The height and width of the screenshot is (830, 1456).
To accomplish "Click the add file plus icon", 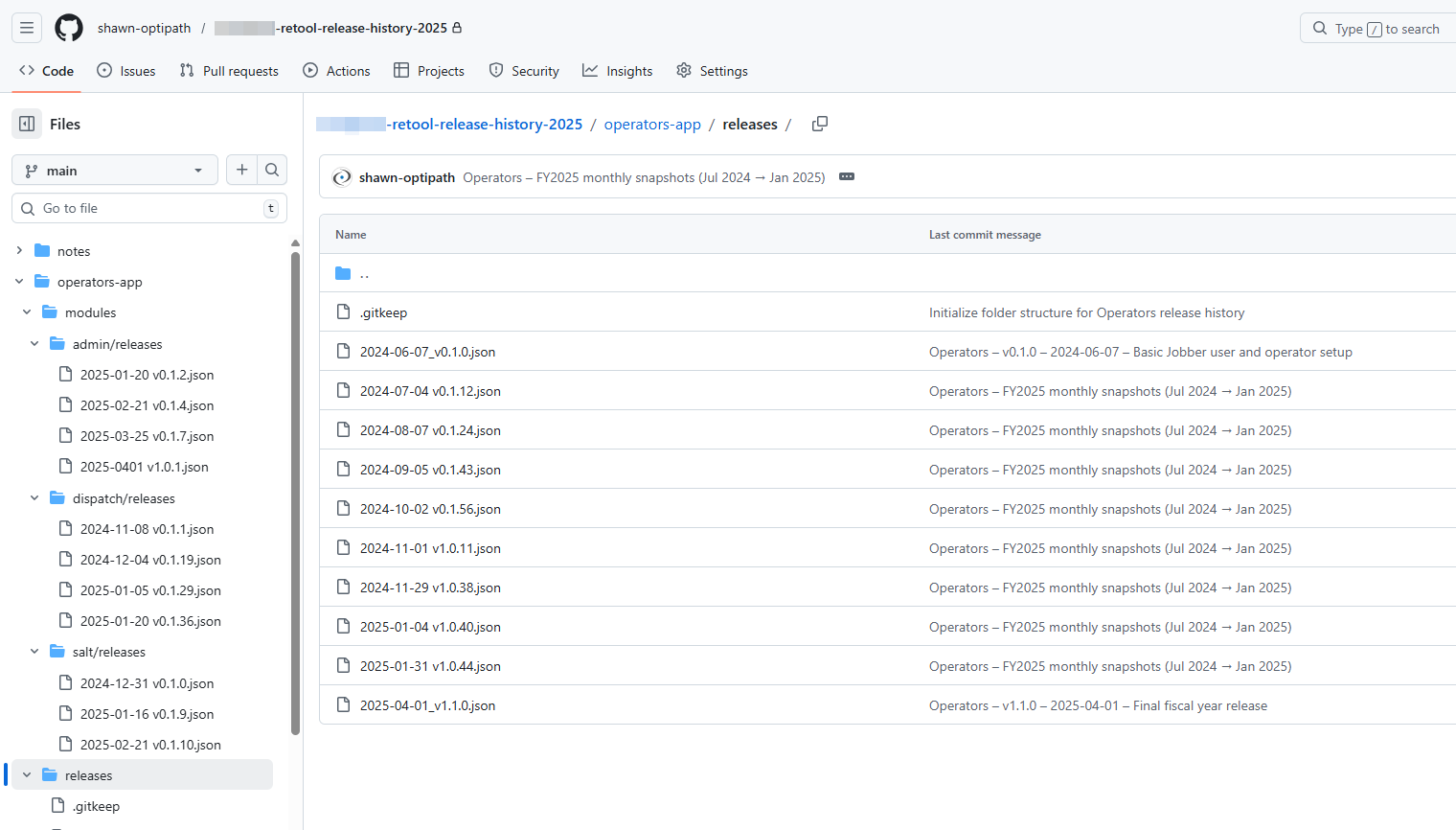I will (242, 170).
